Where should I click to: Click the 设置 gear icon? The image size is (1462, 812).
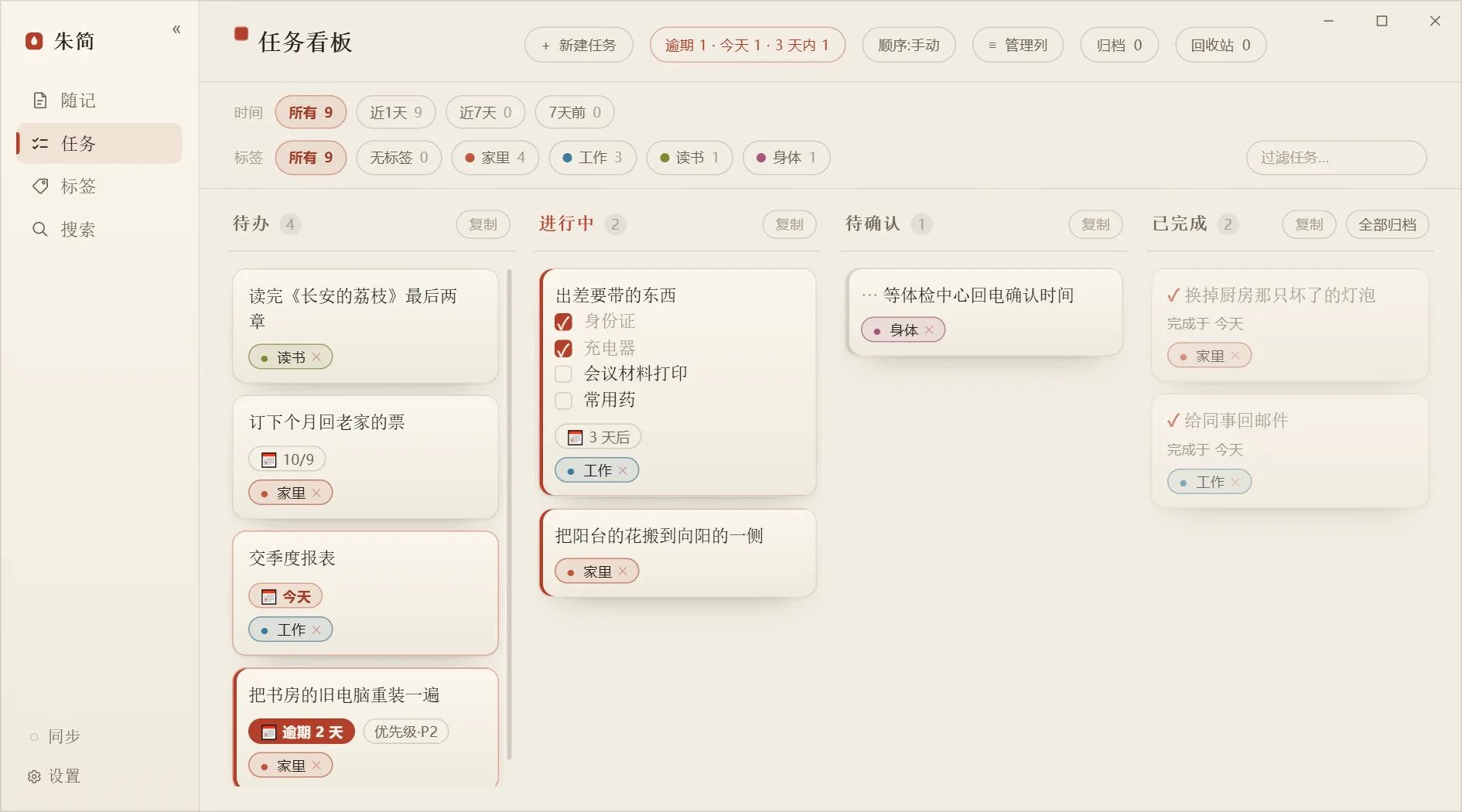point(34,776)
